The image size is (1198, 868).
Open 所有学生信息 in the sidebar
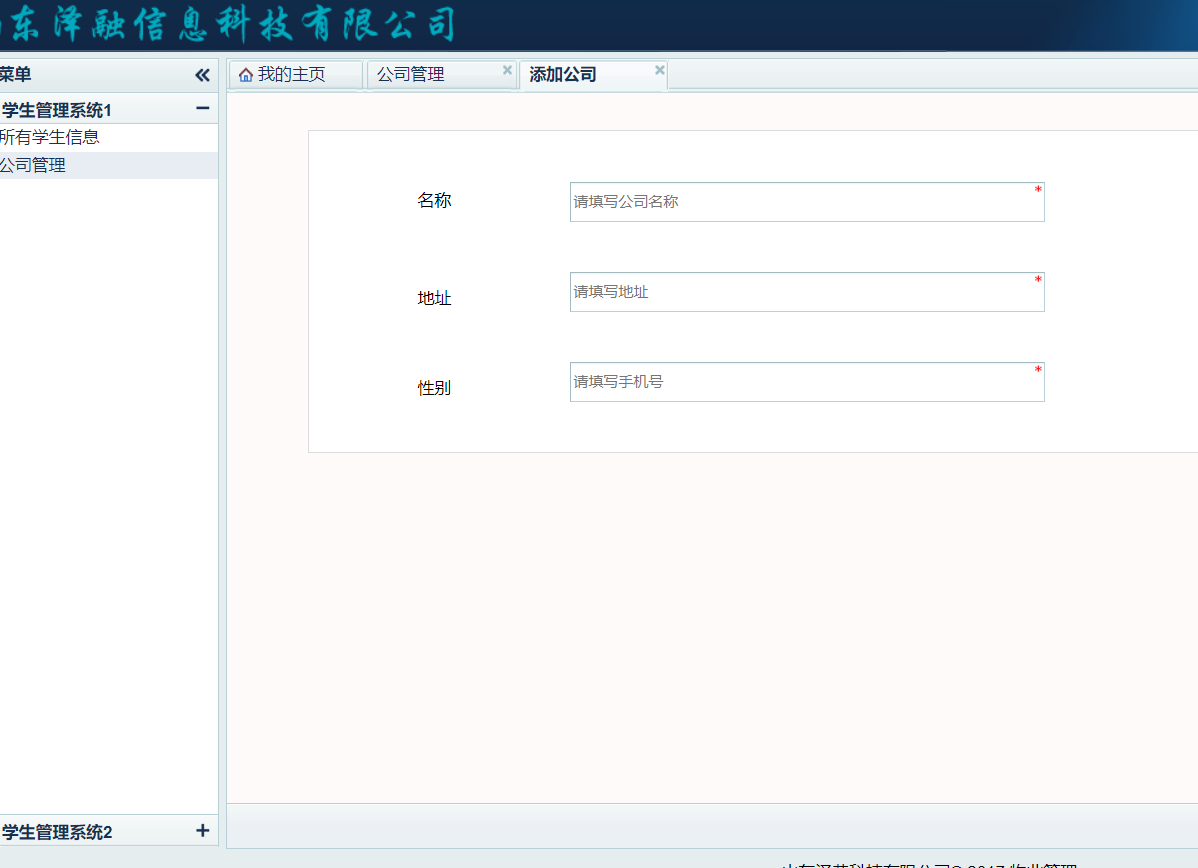tap(50, 138)
